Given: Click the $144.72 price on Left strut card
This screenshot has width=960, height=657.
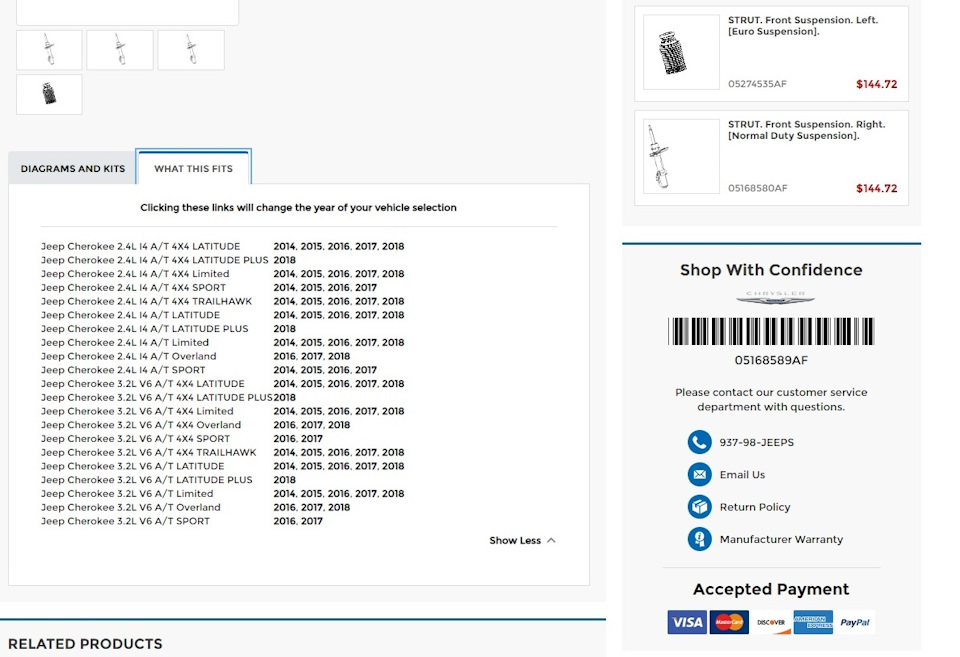Looking at the screenshot, I should point(876,84).
